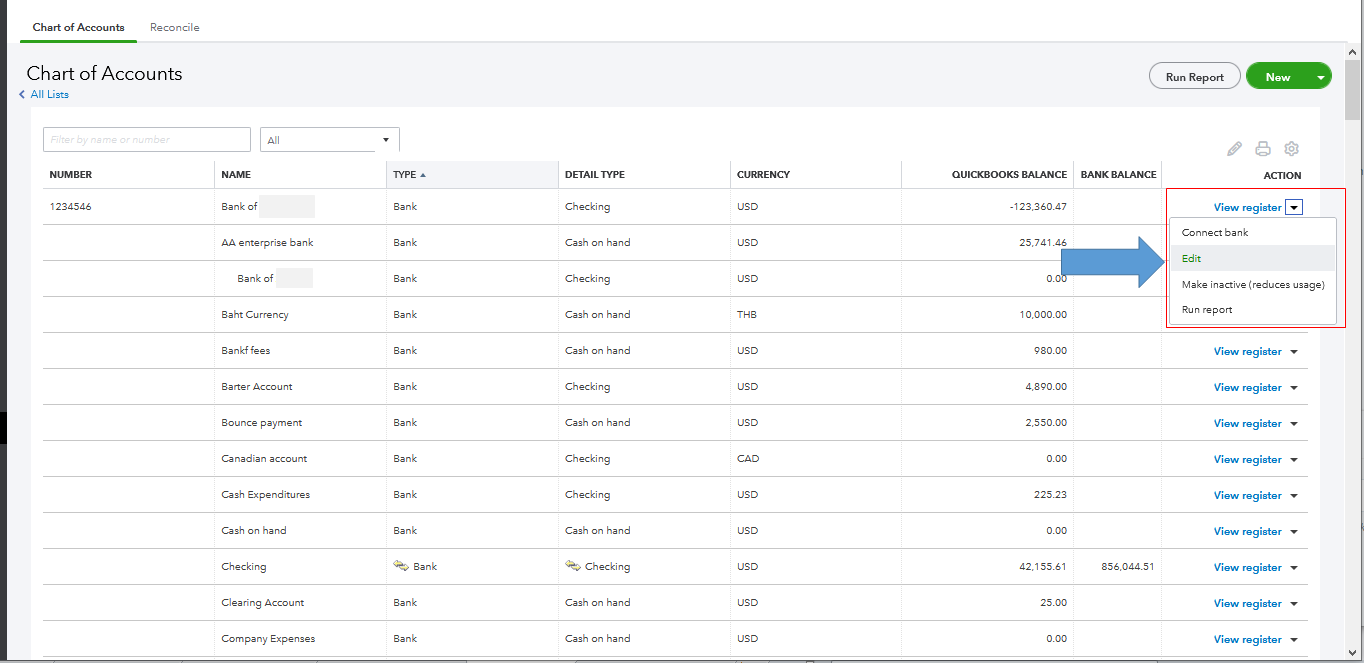This screenshot has width=1364, height=663.
Task: Choose Connect bank in the action menu
Action: pos(1215,232)
